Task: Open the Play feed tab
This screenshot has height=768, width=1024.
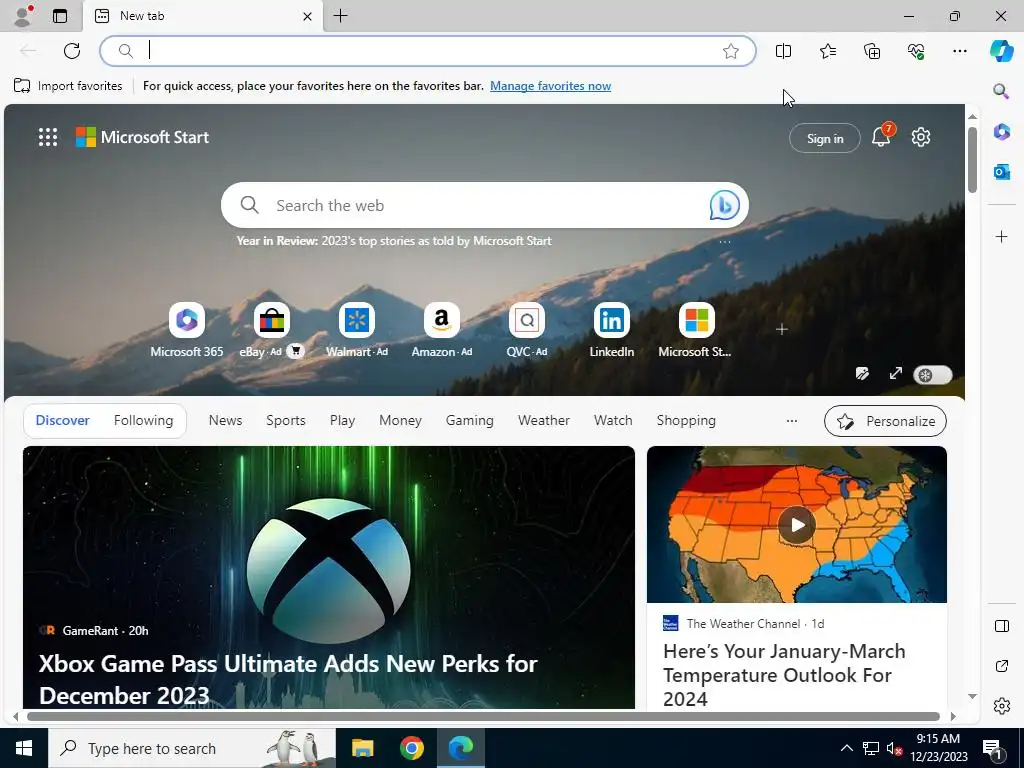Action: (x=342, y=421)
